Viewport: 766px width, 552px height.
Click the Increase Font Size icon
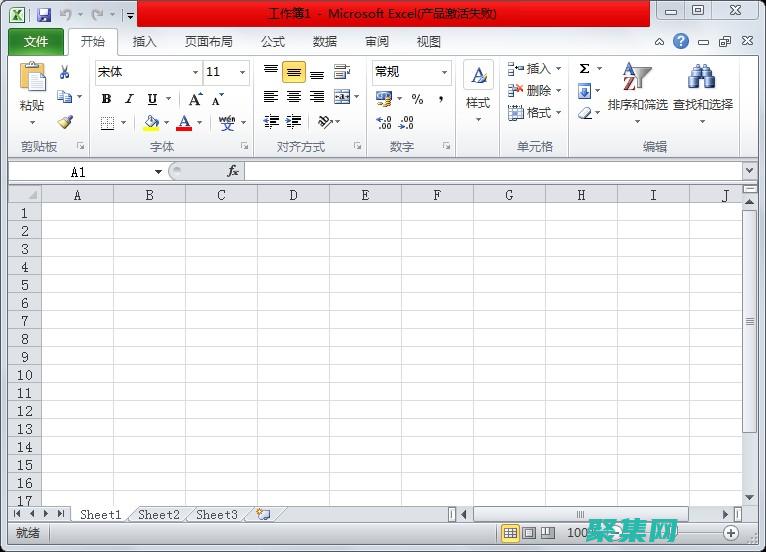coord(195,99)
